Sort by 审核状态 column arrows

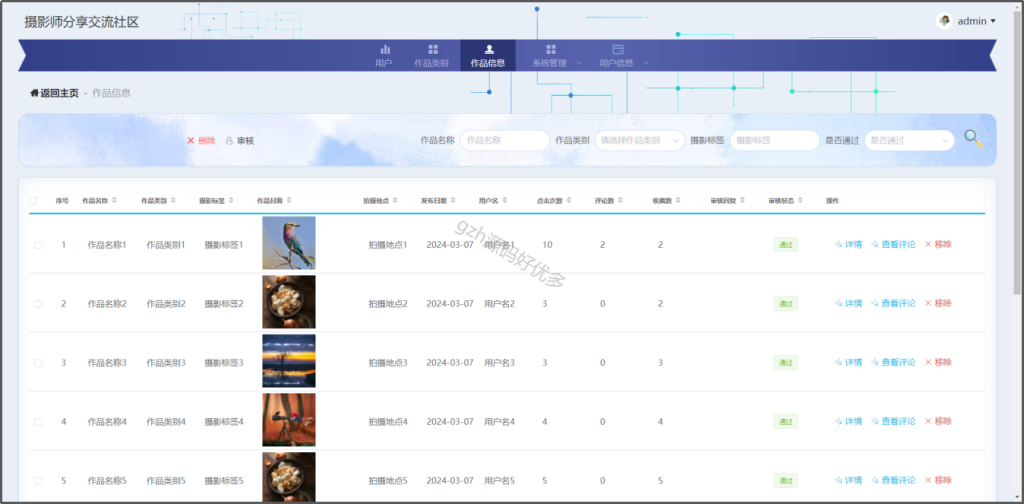coord(801,200)
